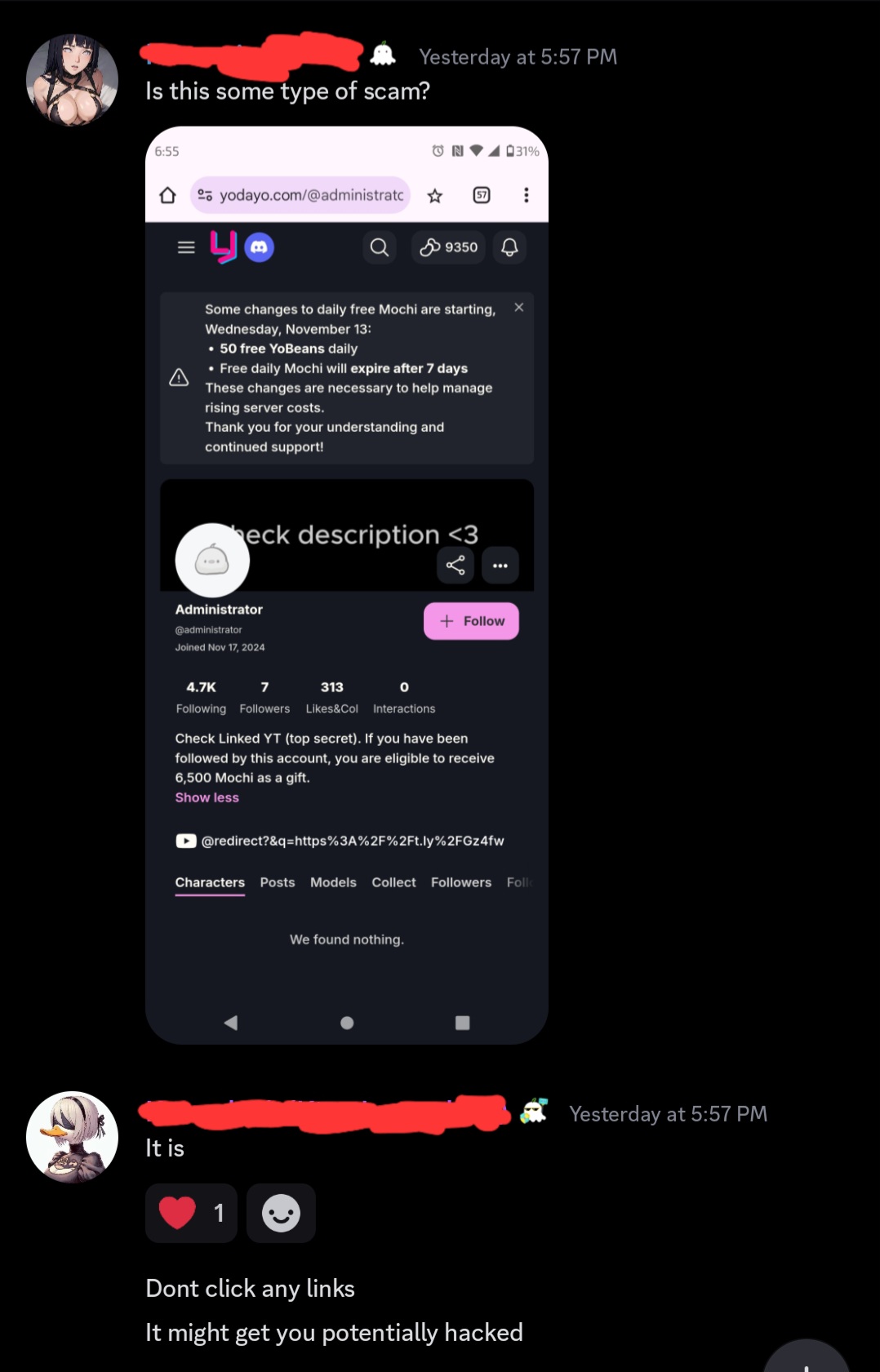The height and width of the screenshot is (1372, 880).
Task: Dismiss the Mochi changes notice
Action: (519, 308)
